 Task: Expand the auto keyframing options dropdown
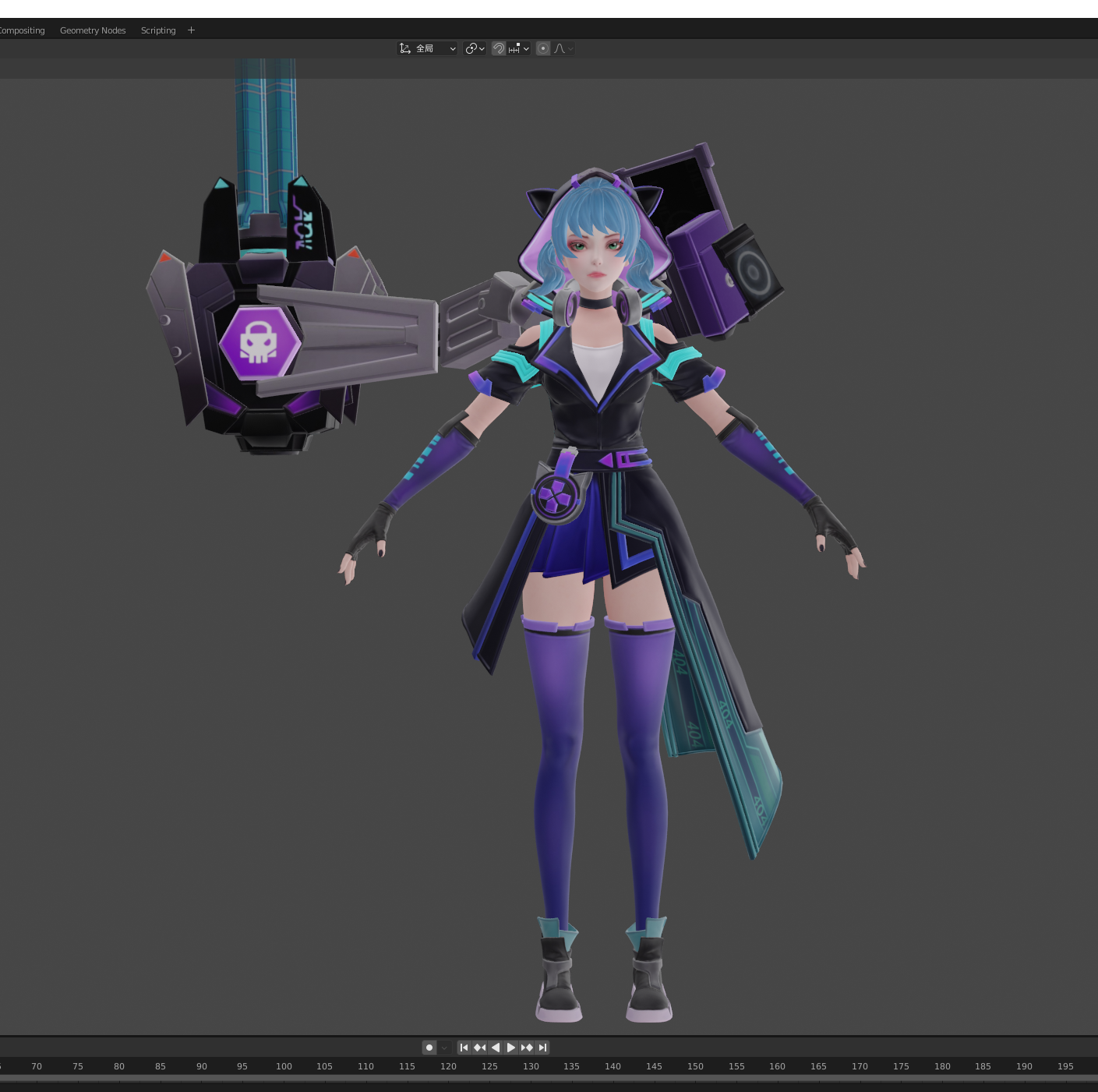(x=444, y=1048)
